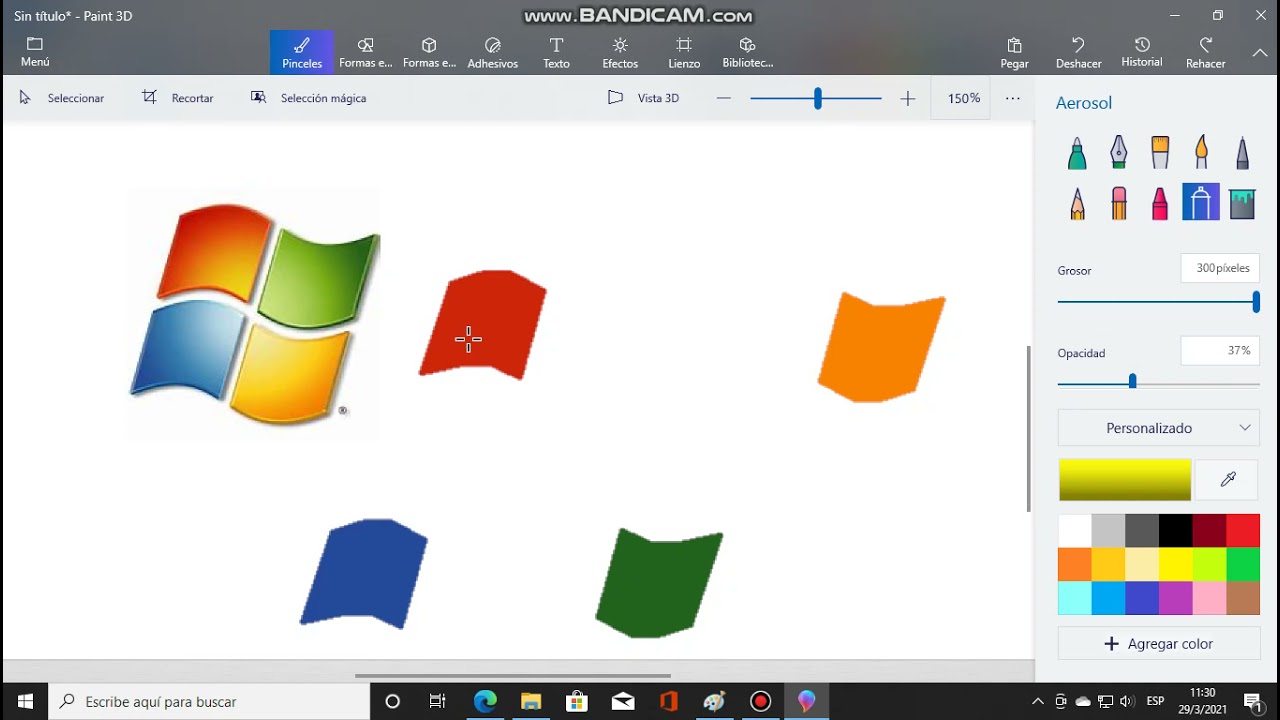1280x720 pixels.
Task: Click Rehacer to redo
Action: (1205, 53)
